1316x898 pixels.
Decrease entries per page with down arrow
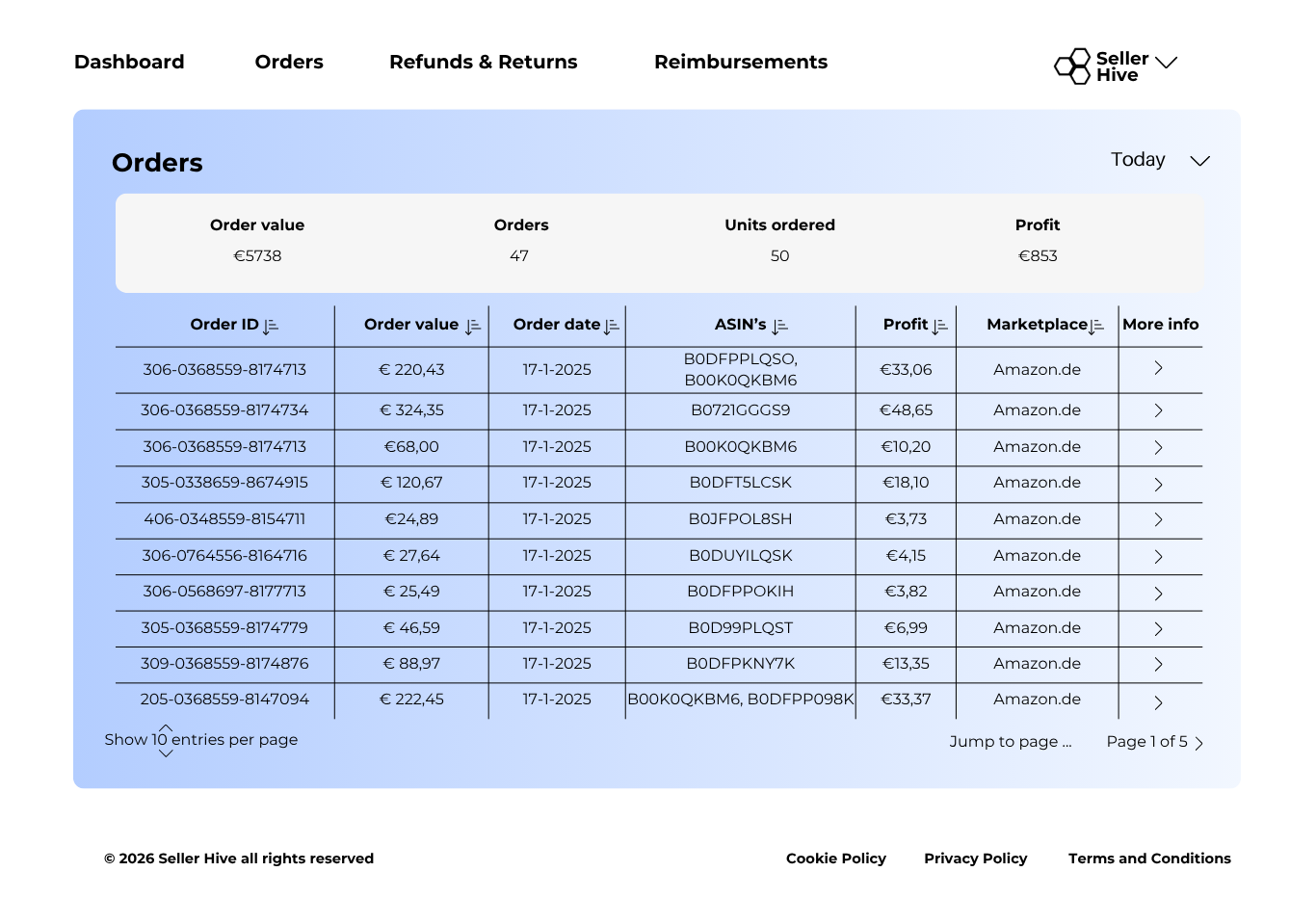166,753
